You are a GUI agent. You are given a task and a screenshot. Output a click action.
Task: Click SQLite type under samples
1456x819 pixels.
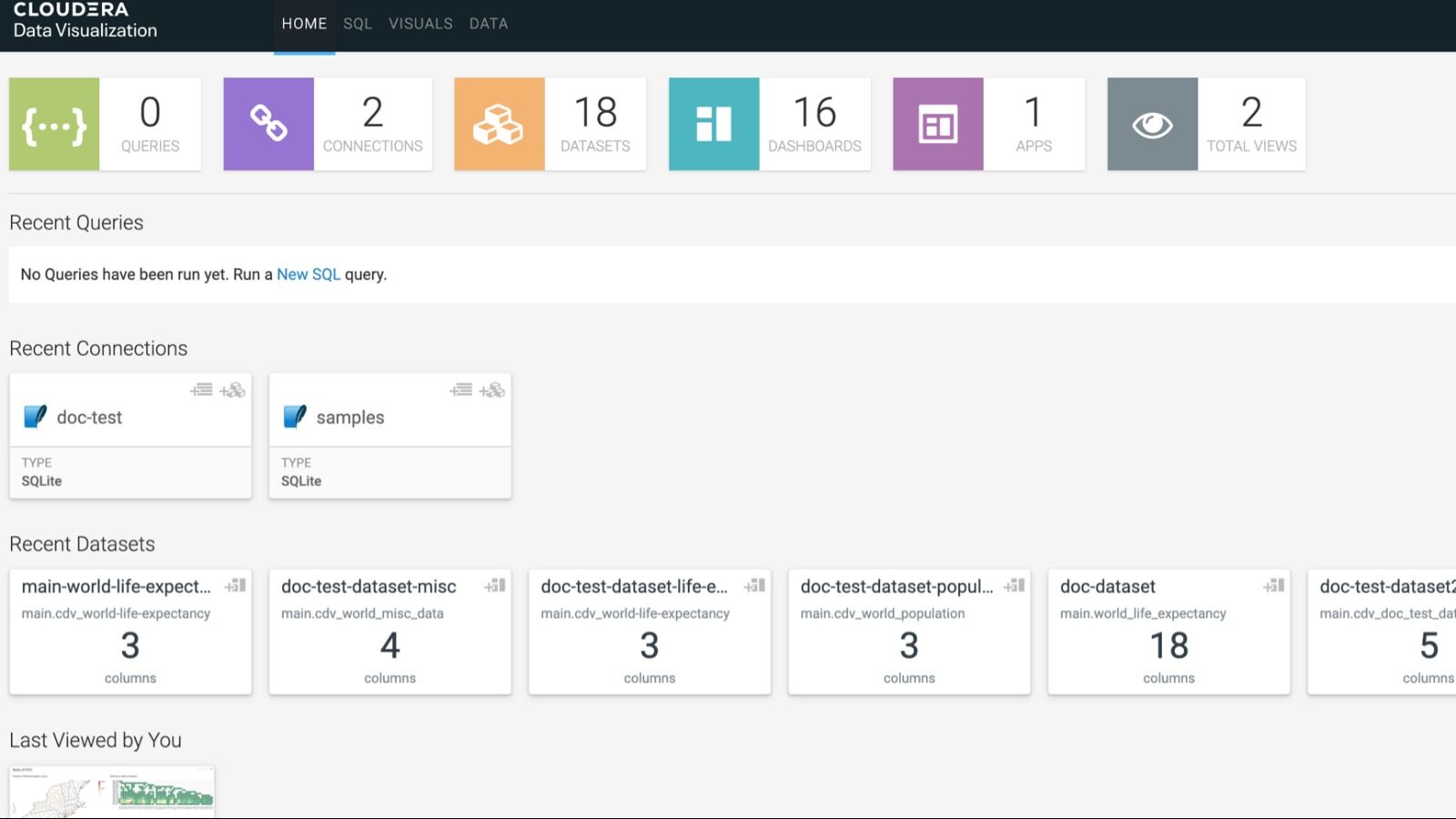301,480
